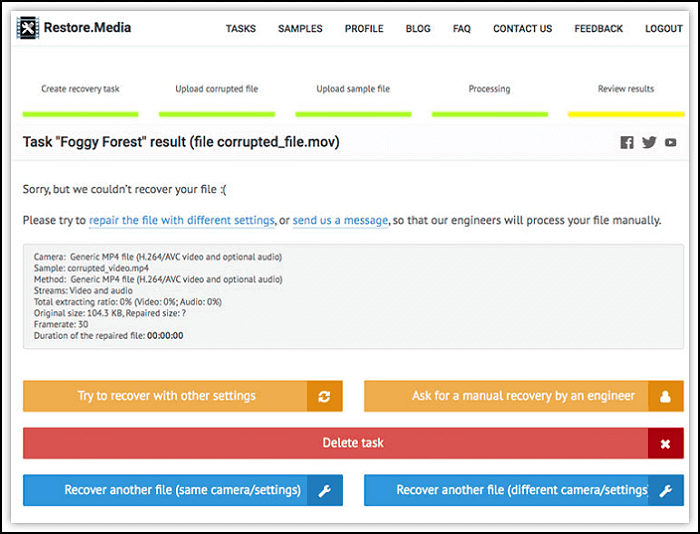
Task: Select the 'Create recovery task' step
Action: 80,89
